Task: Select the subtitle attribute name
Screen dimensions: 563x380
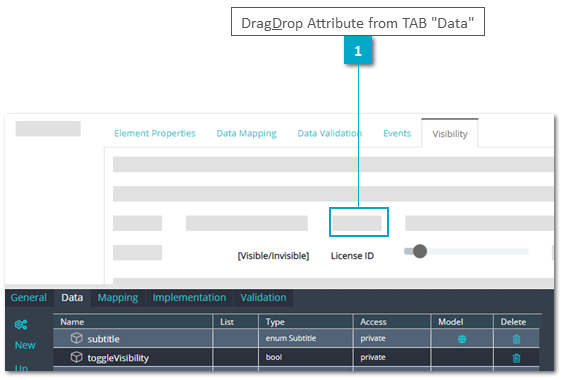Action: pos(103,339)
